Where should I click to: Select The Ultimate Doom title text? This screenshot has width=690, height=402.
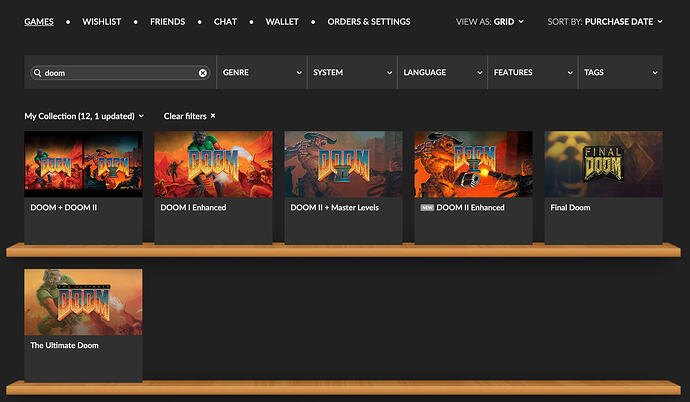[x=64, y=345]
